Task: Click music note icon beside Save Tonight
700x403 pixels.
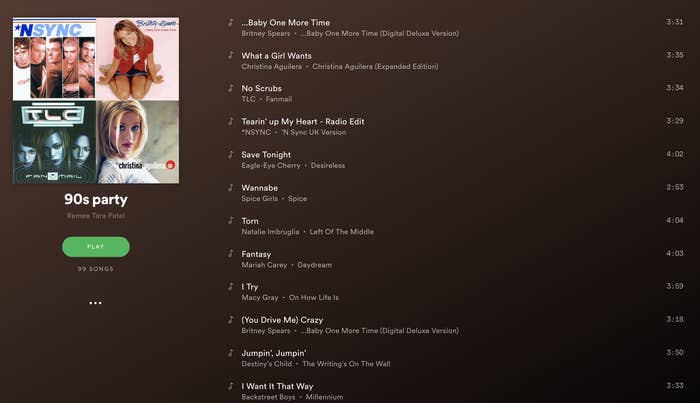Action: pos(230,154)
